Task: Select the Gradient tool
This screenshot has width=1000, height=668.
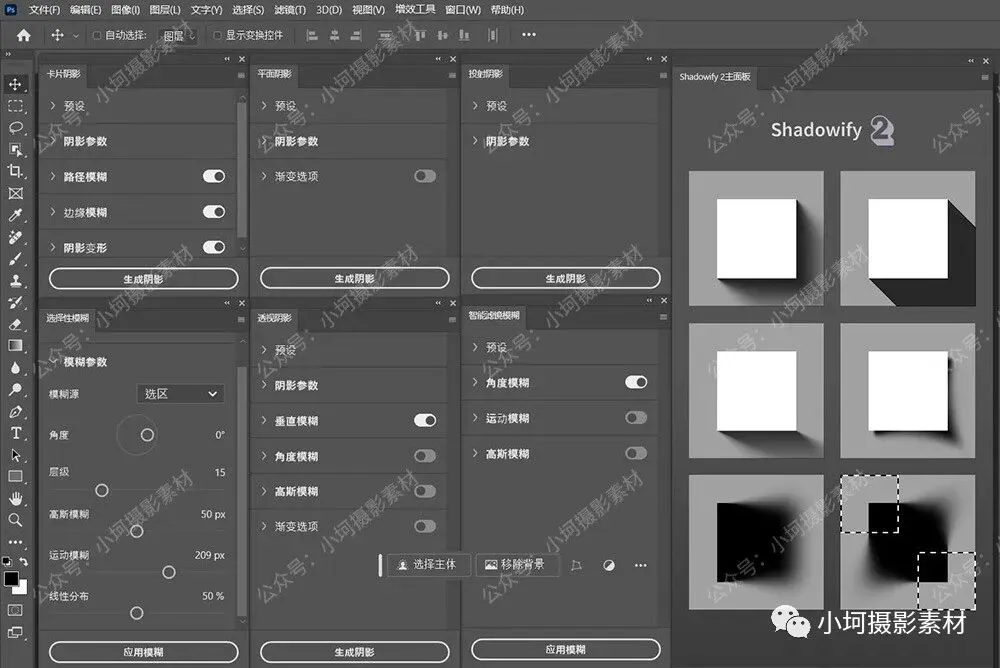Action: pos(15,346)
